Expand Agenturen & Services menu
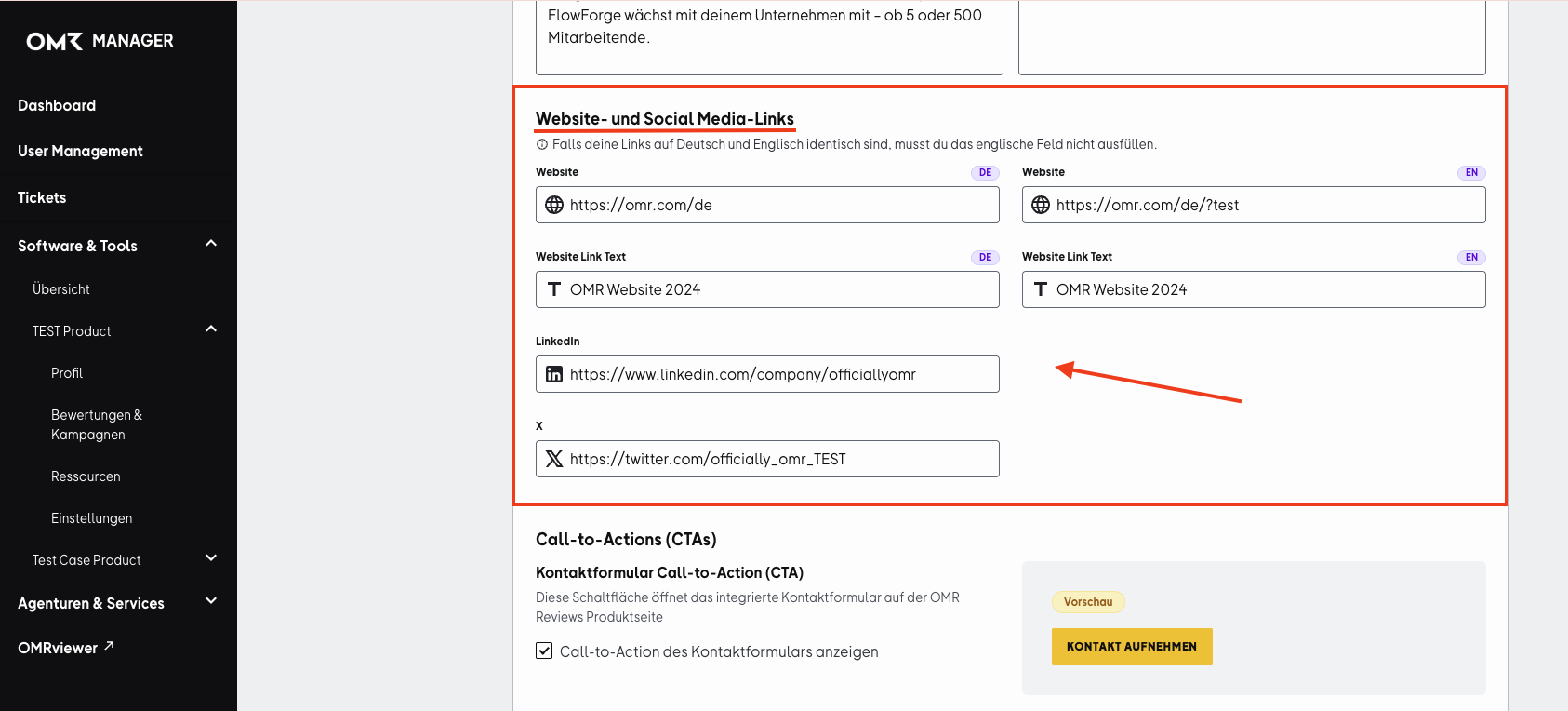The width and height of the screenshot is (1568, 711). pyautogui.click(x=211, y=601)
